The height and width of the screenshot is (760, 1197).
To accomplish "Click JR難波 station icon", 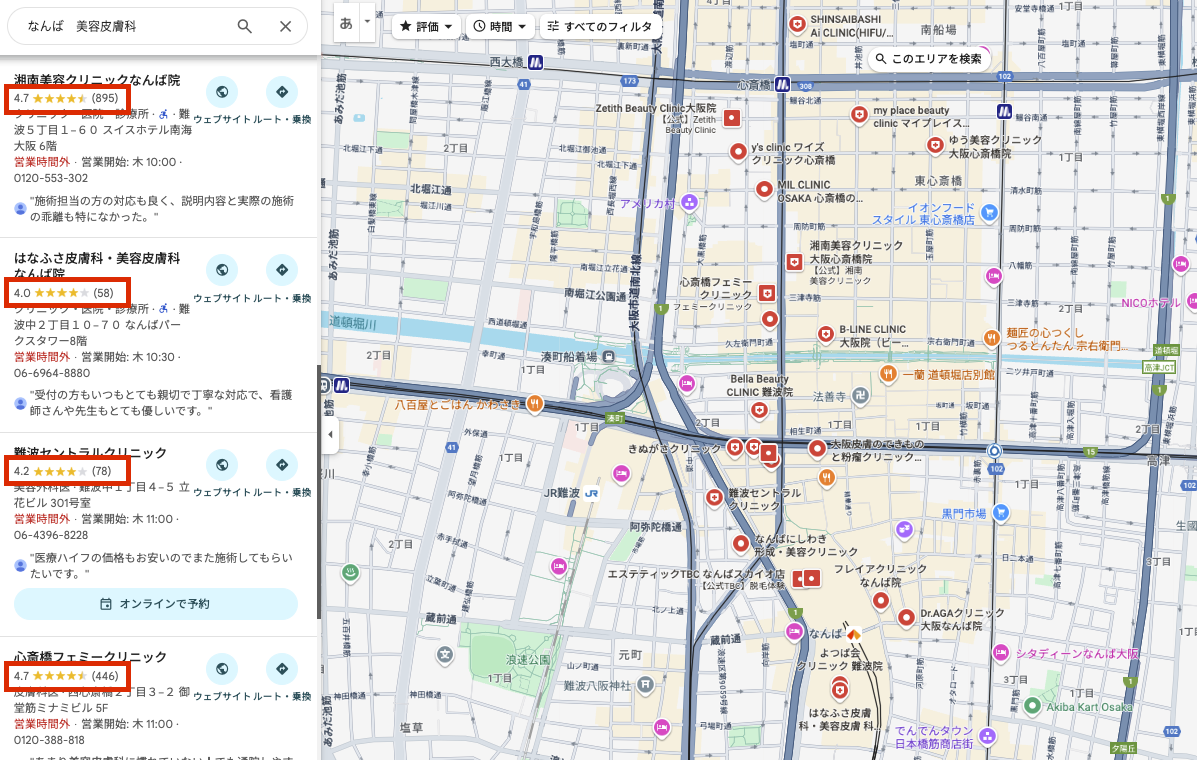I will pos(592,494).
